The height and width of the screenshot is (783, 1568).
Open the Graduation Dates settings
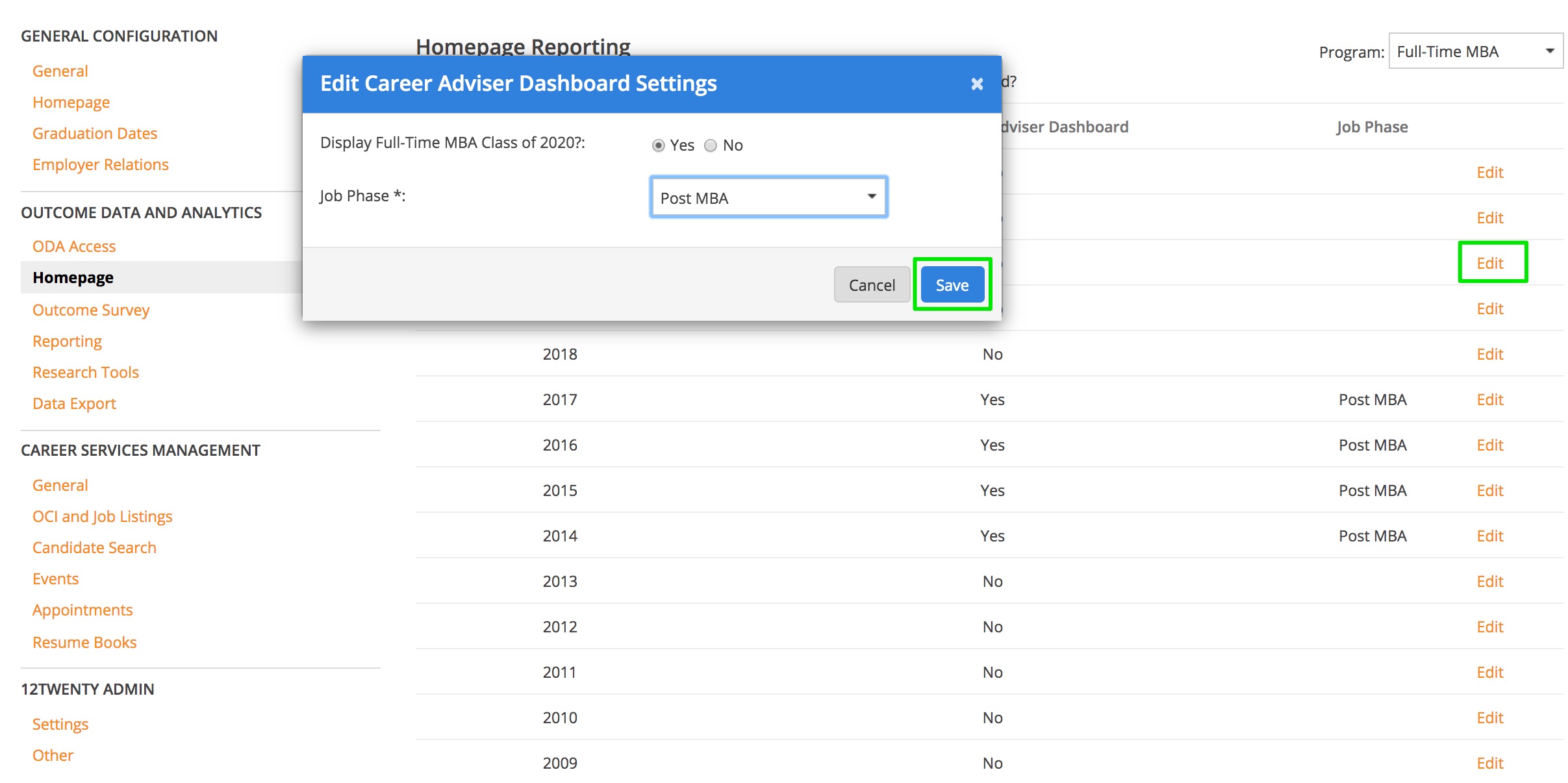[x=94, y=133]
